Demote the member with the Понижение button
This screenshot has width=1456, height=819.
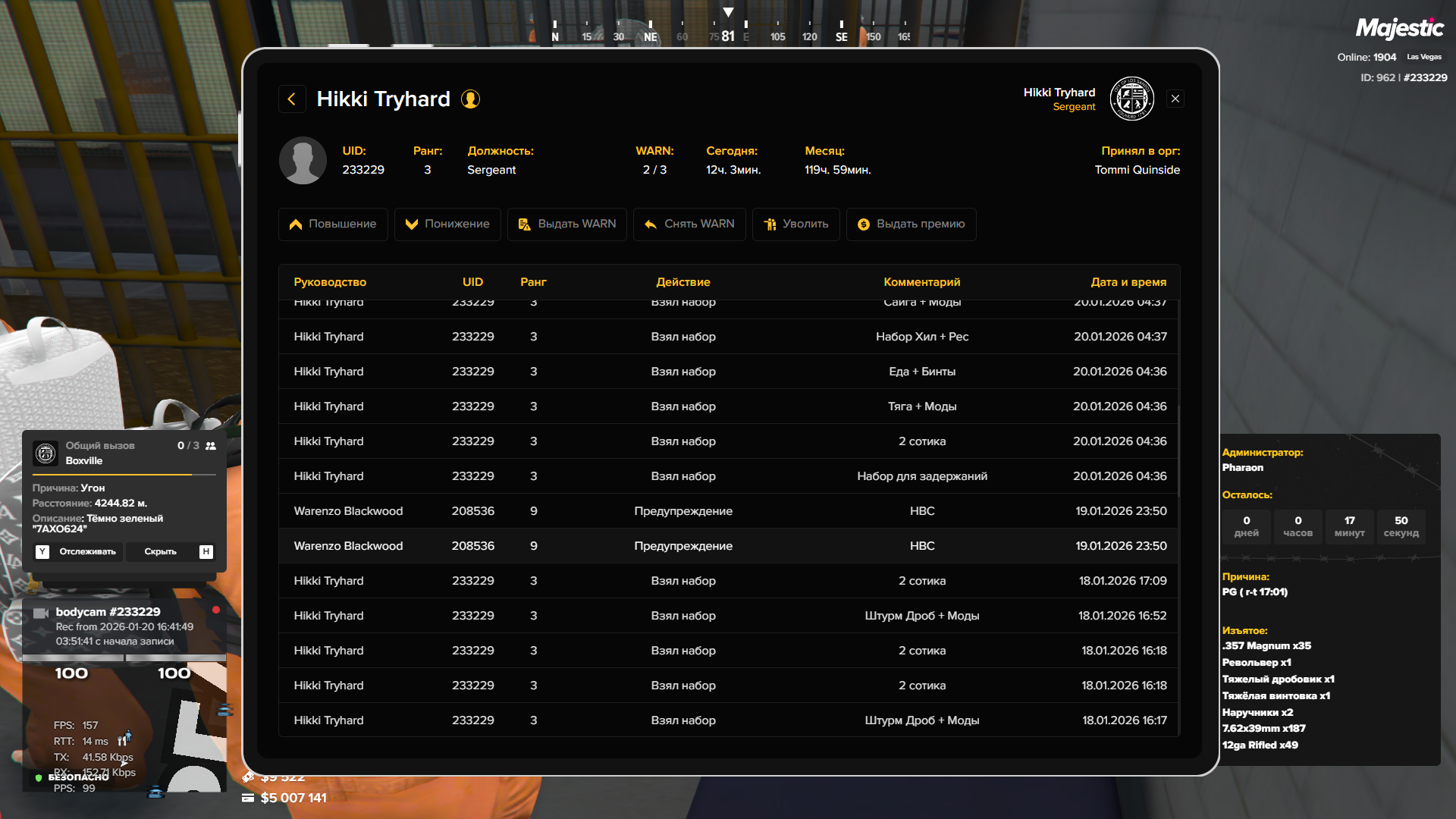pyautogui.click(x=447, y=224)
